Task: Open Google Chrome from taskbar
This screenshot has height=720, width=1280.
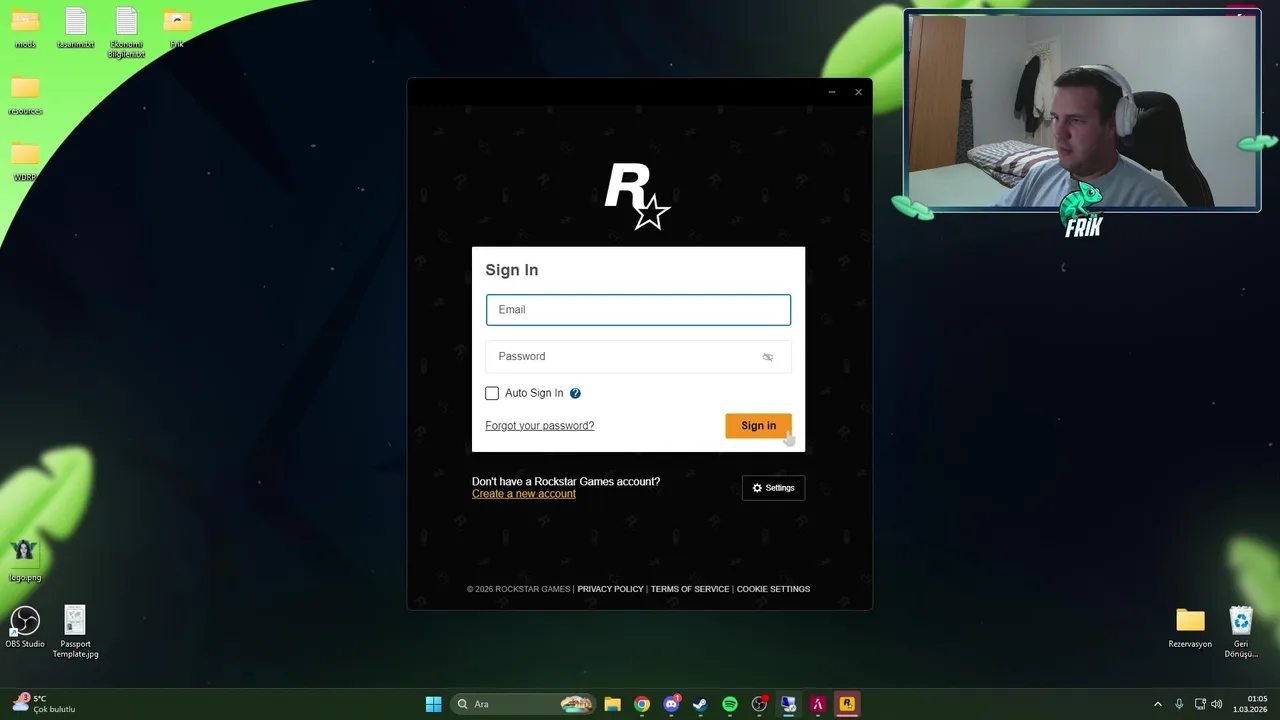Action: pyautogui.click(x=642, y=704)
